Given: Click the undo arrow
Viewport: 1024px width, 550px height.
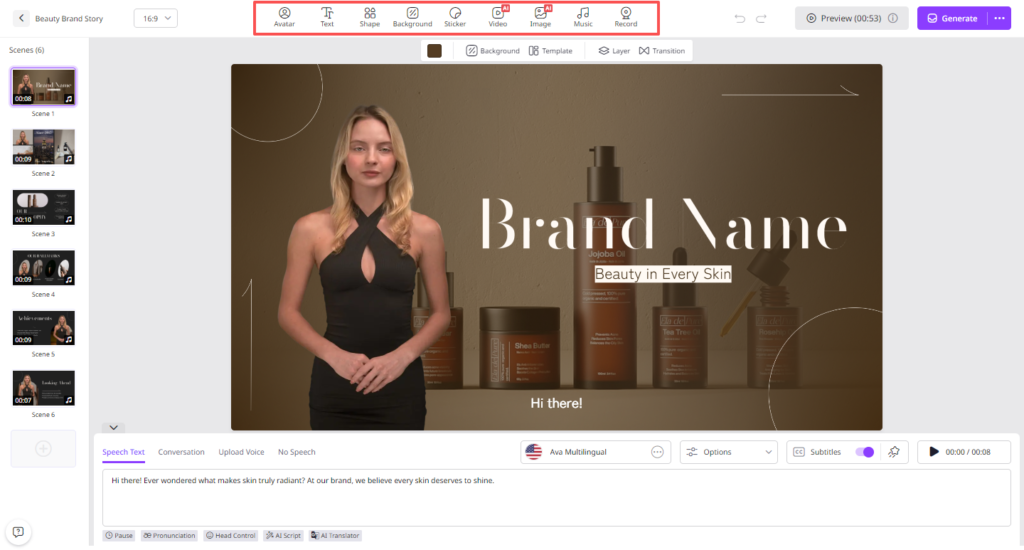Looking at the screenshot, I should (x=740, y=18).
